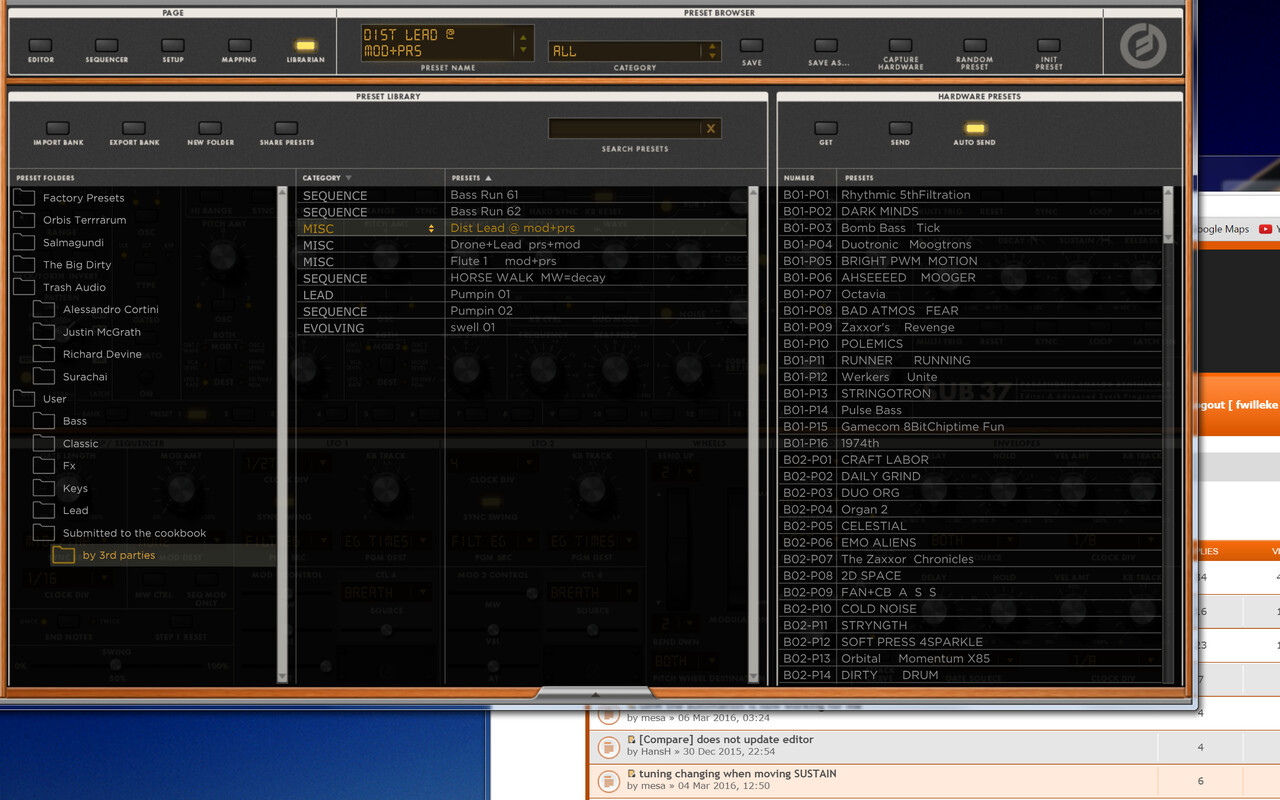Image resolution: width=1280 pixels, height=800 pixels.
Task: Click the Capture Hardware icon
Action: pyautogui.click(x=899, y=46)
